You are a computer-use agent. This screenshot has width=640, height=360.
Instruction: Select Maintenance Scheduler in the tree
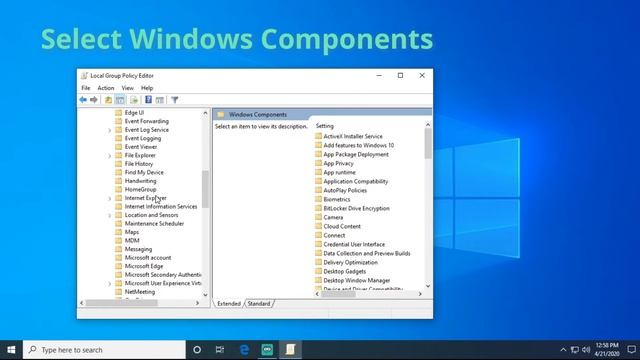point(154,224)
